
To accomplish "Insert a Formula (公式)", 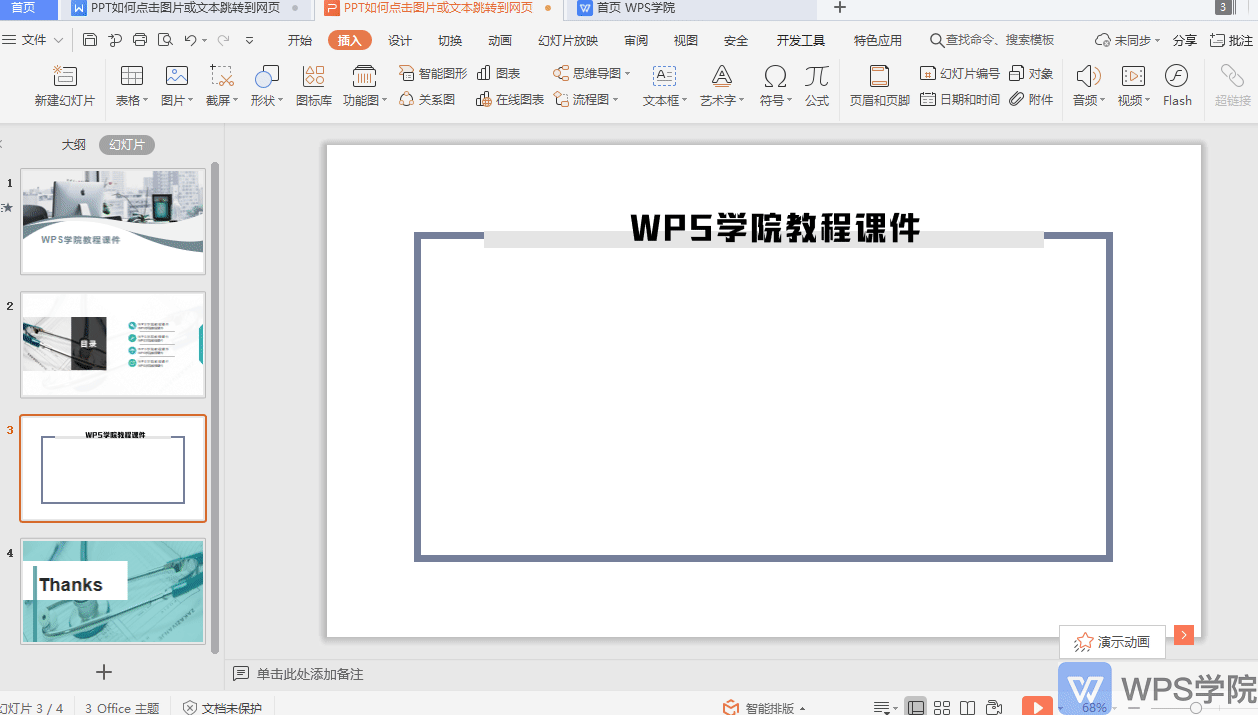I will tap(817, 86).
